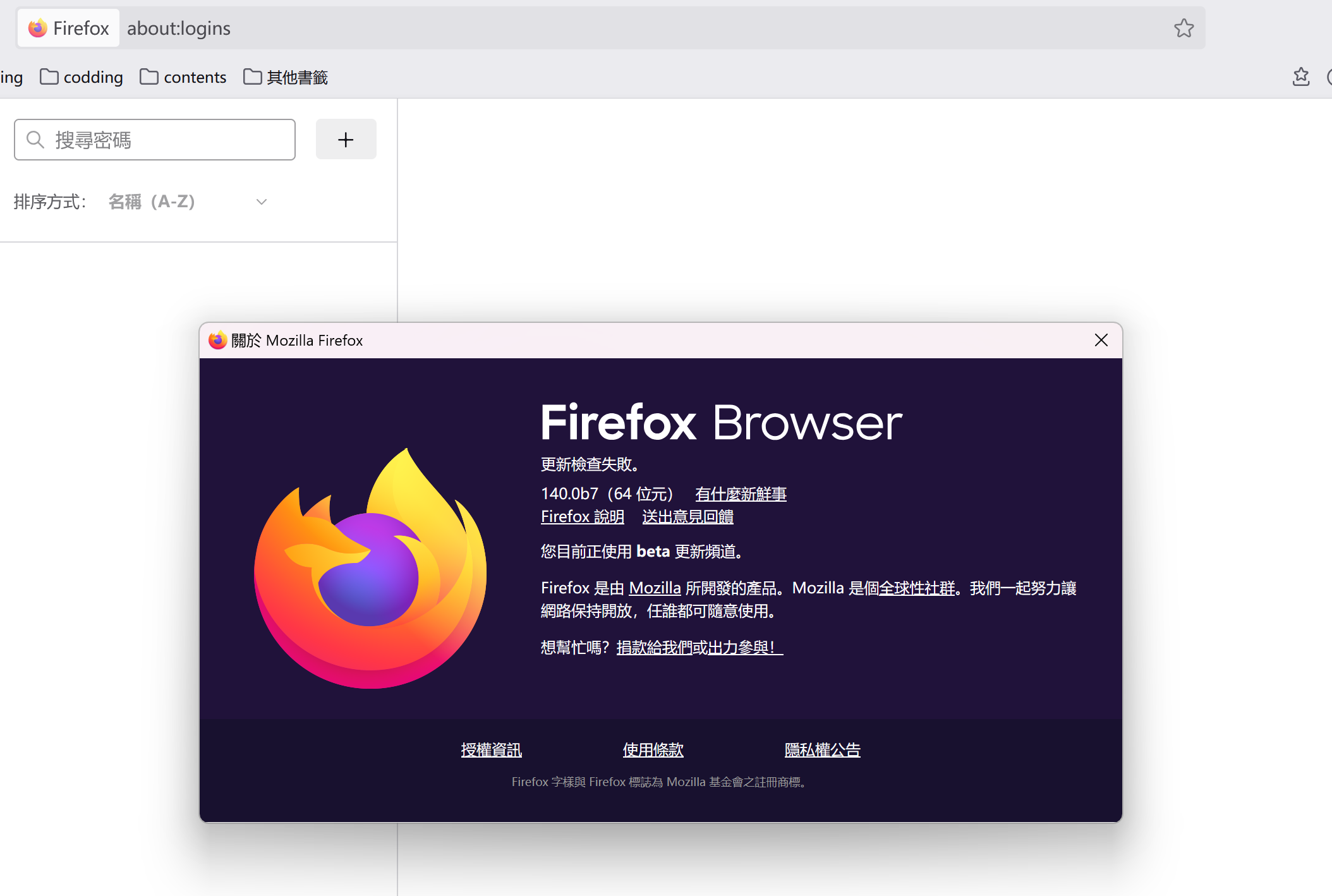Open the contents bookmarks folder
Viewport: 1332px width, 896px height.
(183, 77)
